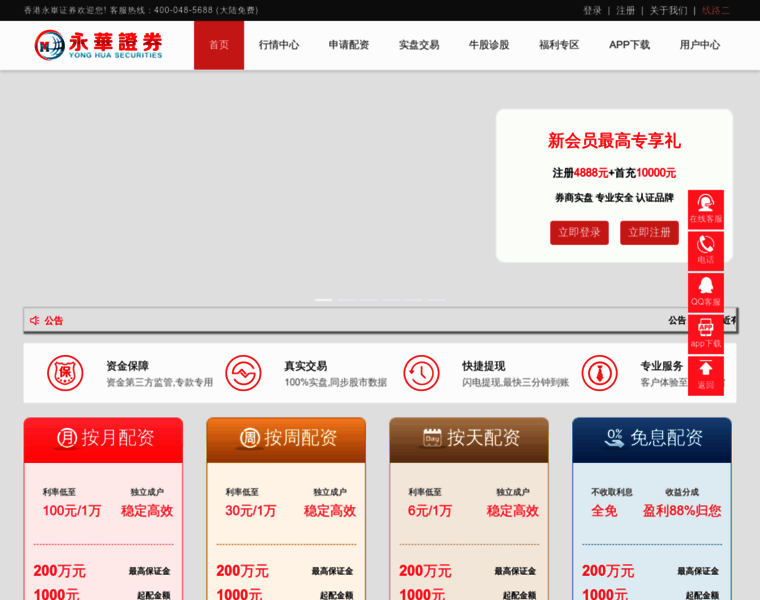
Task: Click the 快捷提现 heading text
Action: 484,366
